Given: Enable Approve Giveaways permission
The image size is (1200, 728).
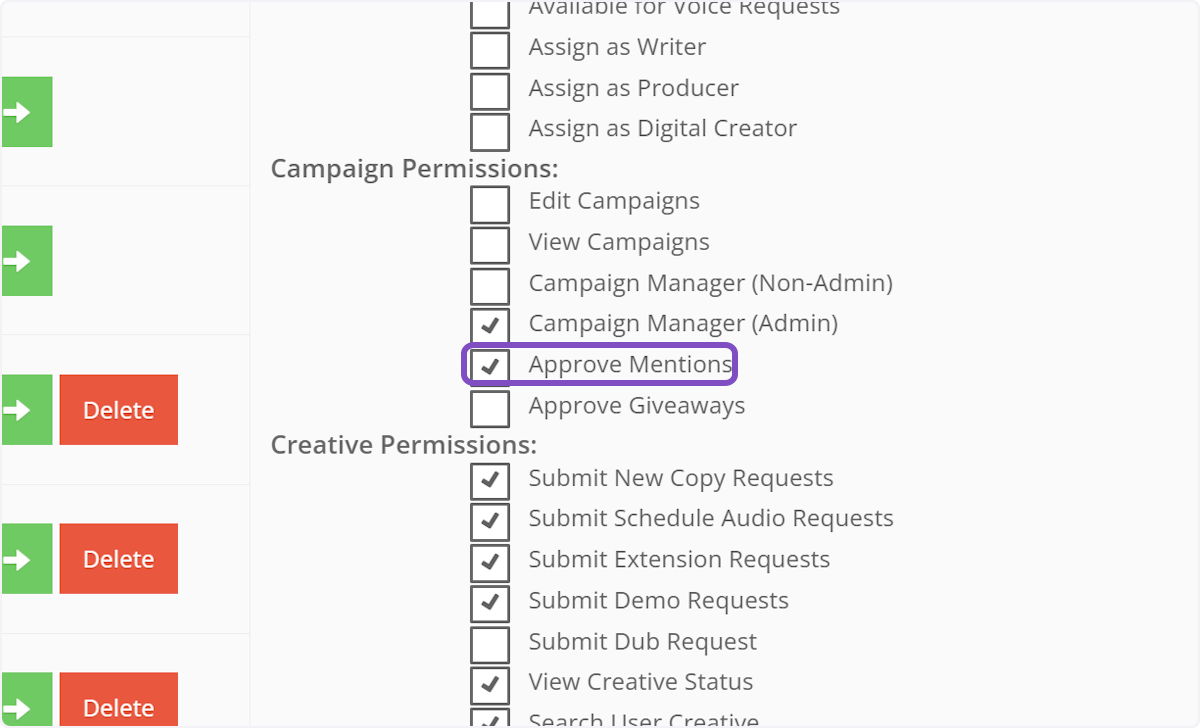Looking at the screenshot, I should [x=490, y=407].
